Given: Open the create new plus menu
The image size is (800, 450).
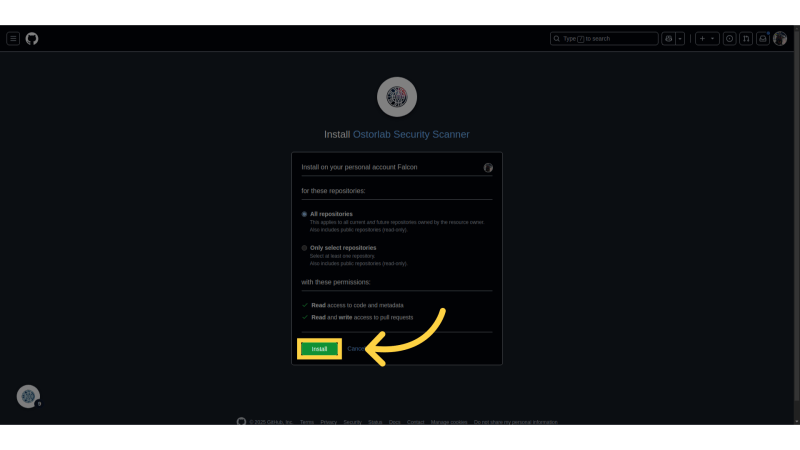Looking at the screenshot, I should click(707, 39).
